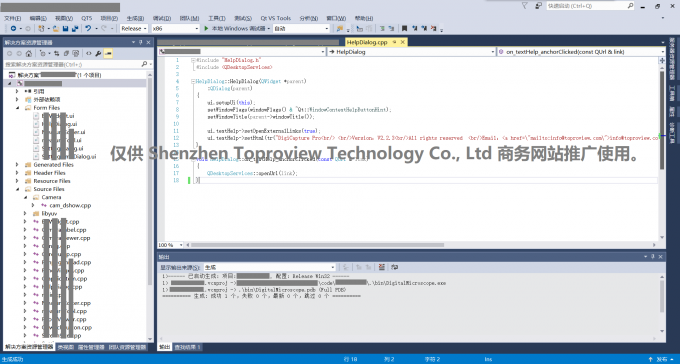Click the Solution Explorer vertical scrollbar
Screen dimensions: 680x364
click(150, 207)
